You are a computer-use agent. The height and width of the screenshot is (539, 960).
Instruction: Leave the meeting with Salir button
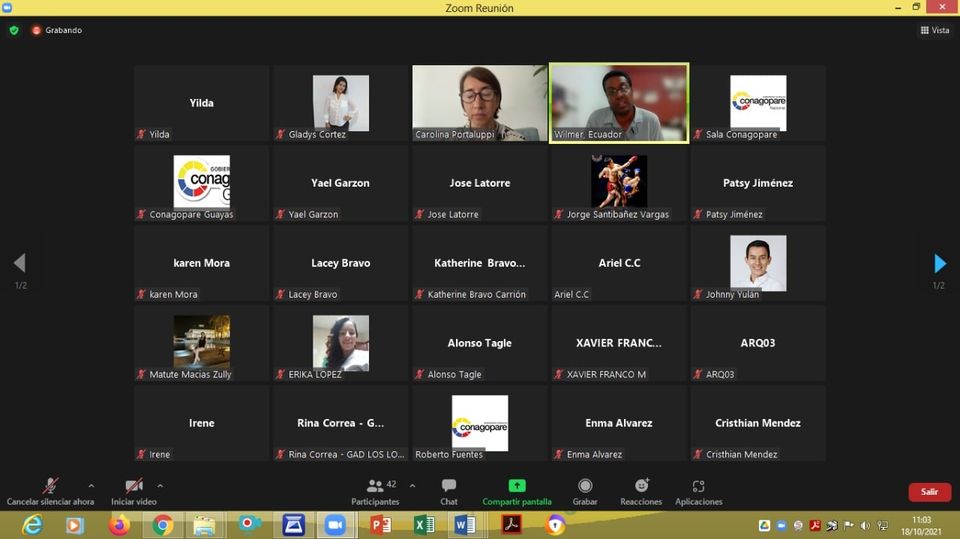pos(929,492)
